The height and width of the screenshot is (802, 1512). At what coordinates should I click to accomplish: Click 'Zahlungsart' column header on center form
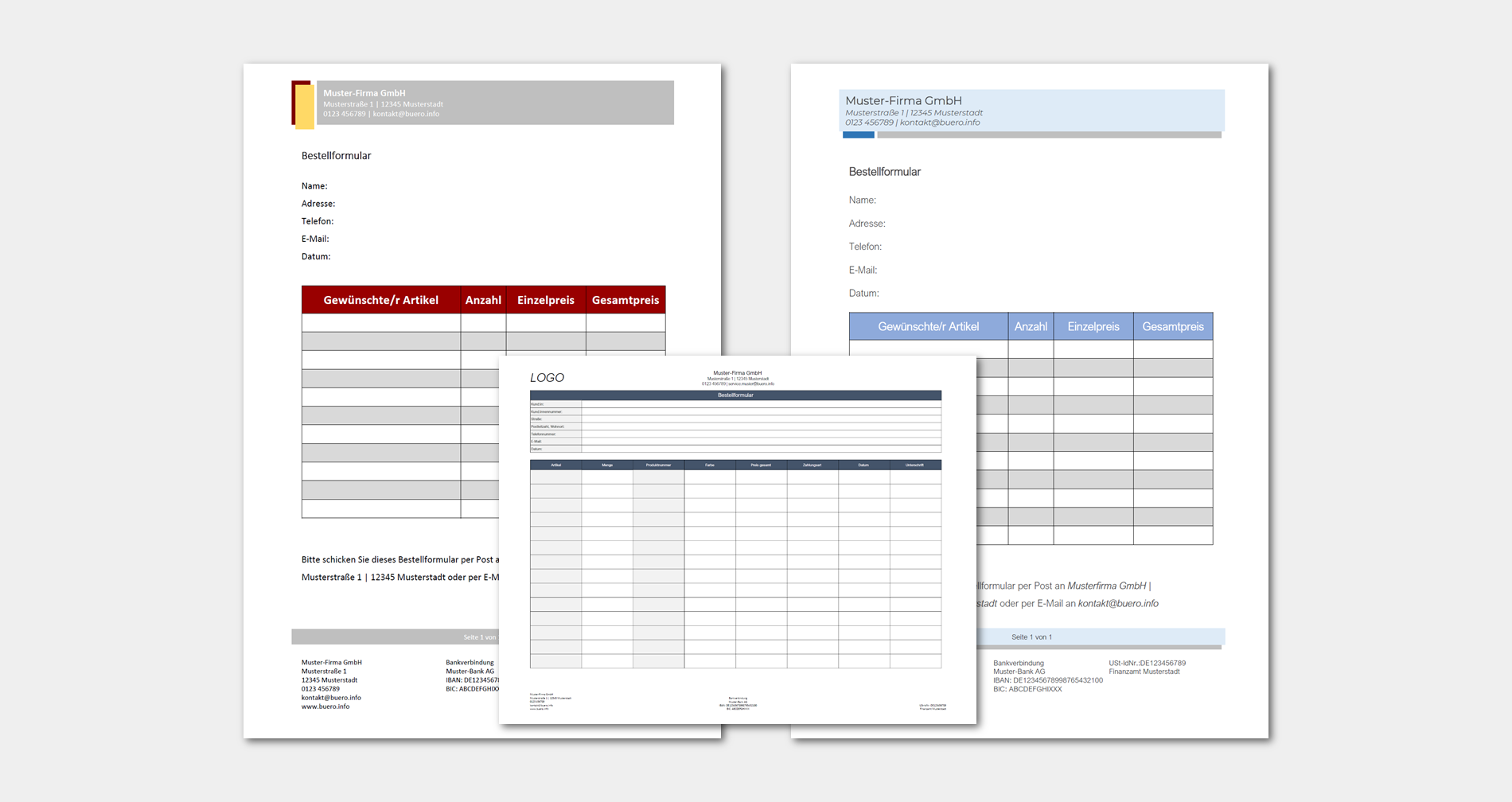pos(813,465)
